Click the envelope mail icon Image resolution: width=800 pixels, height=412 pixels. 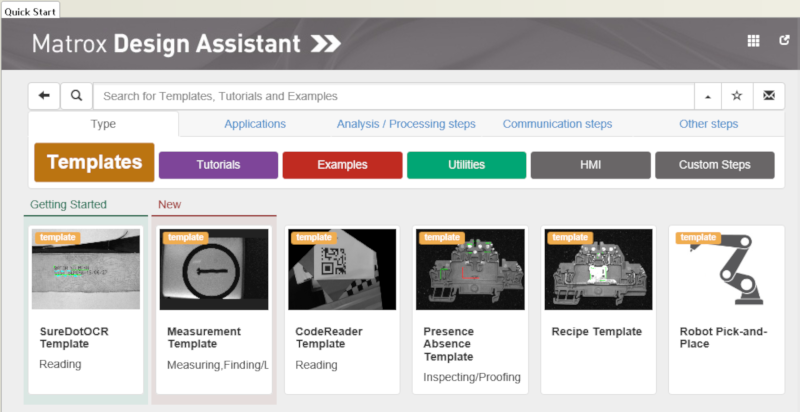click(769, 96)
